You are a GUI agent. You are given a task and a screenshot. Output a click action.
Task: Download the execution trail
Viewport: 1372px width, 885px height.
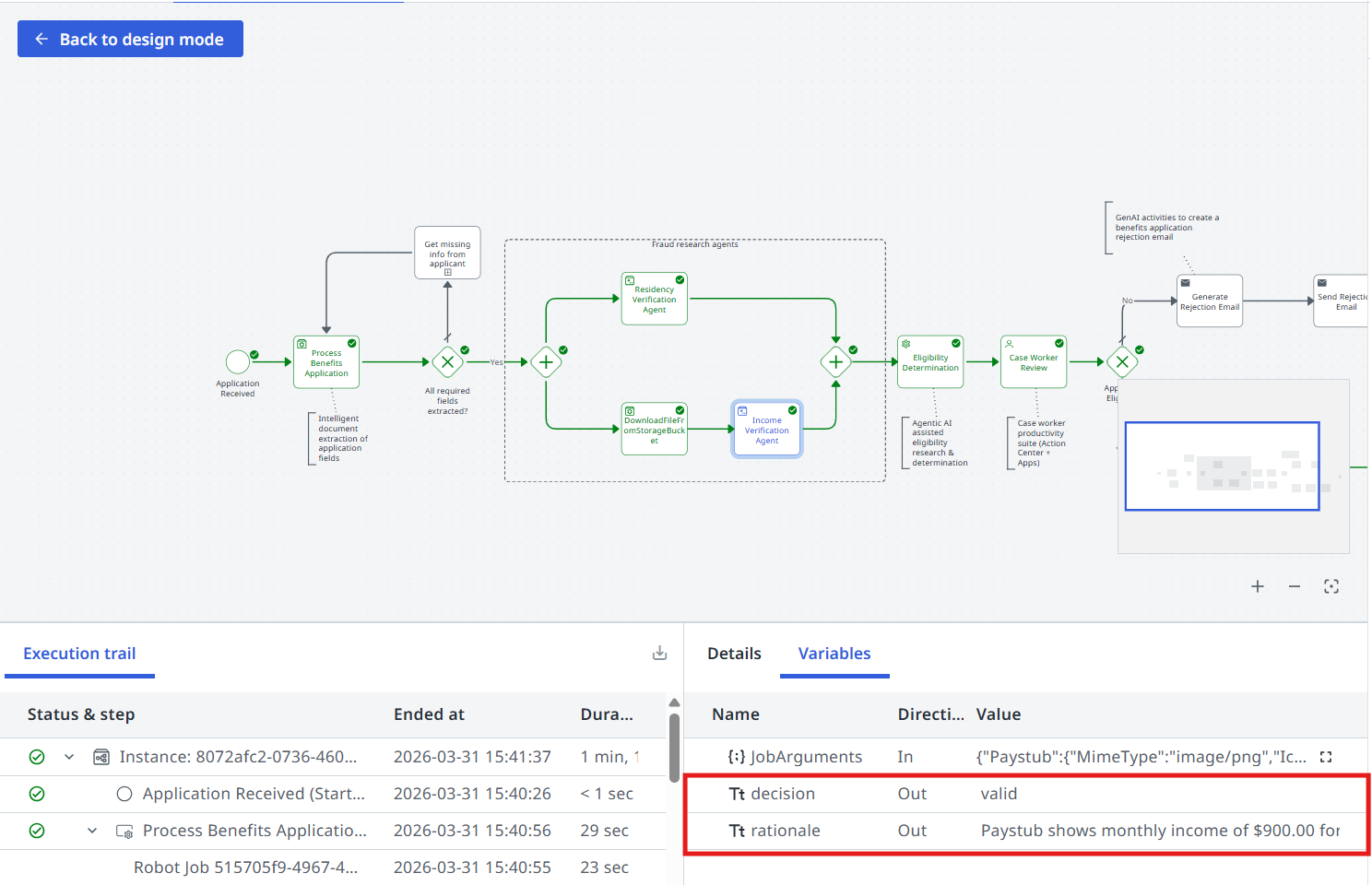(659, 654)
